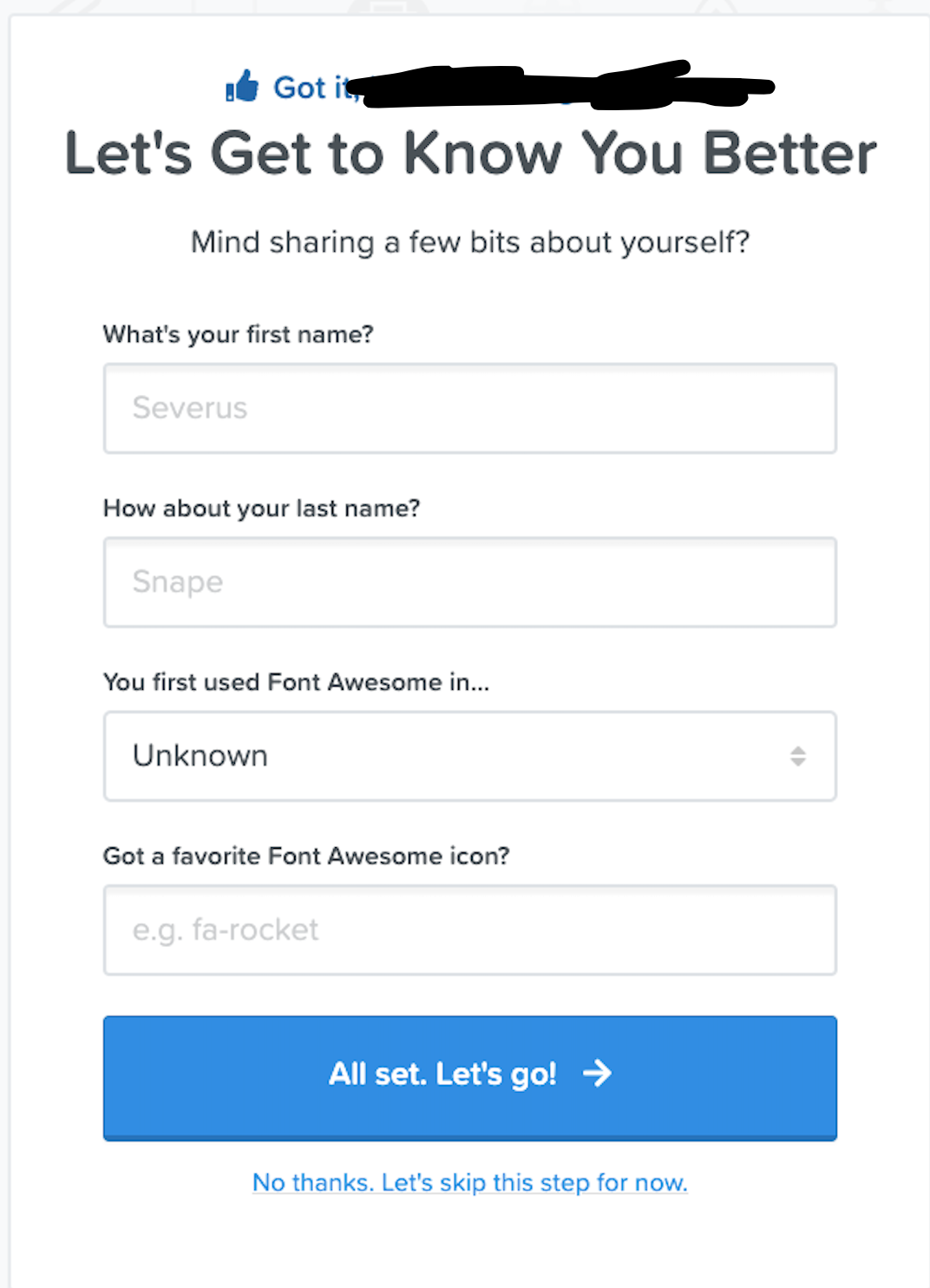Screen dimensions: 930x1288
Task: Click the dropdown up-down arrows icon
Action: tap(797, 756)
